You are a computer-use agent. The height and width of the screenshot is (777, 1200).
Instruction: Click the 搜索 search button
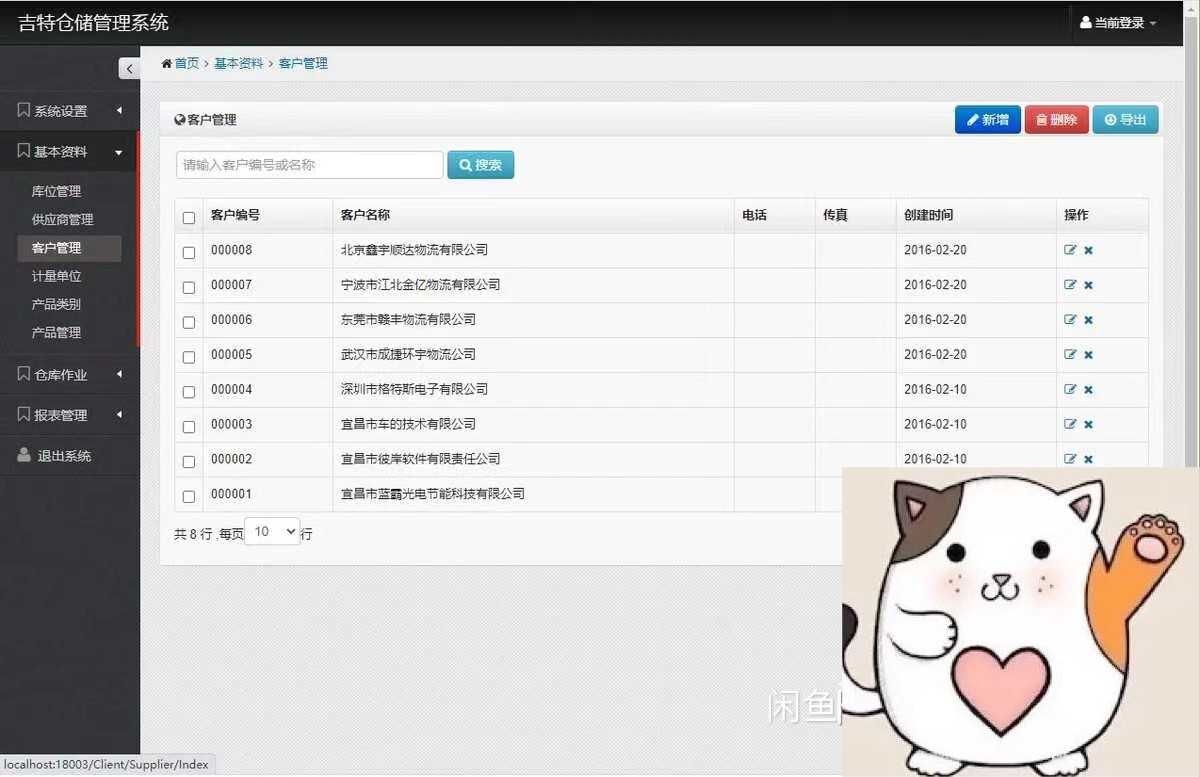481,165
